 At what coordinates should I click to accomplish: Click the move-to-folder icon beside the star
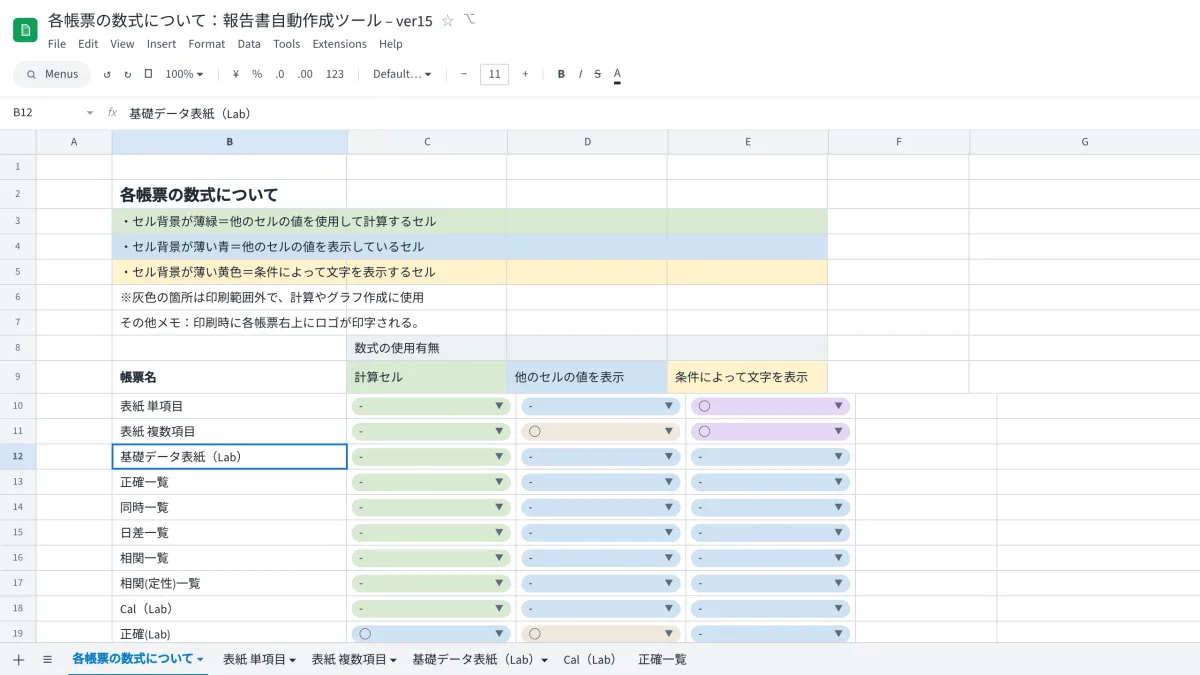coord(470,19)
